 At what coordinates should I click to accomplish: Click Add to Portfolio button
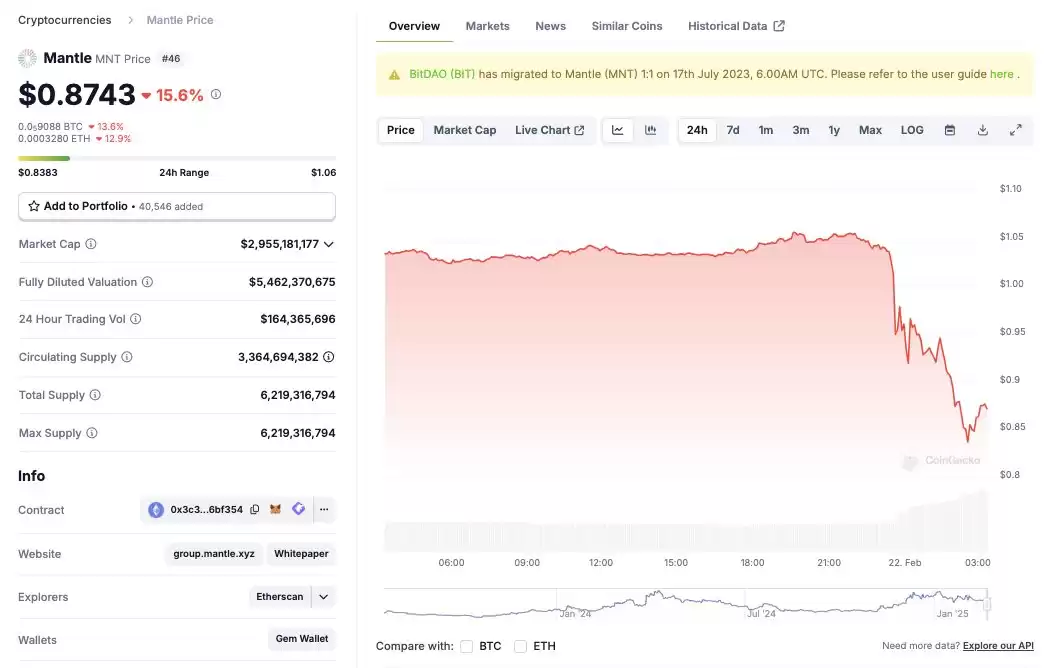177,206
